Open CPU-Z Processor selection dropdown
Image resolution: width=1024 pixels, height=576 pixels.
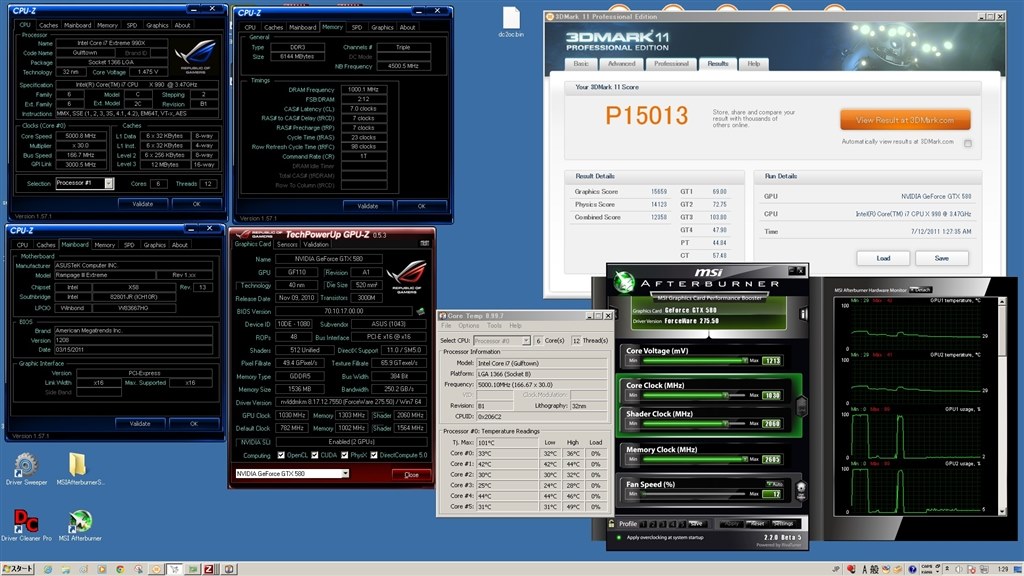108,184
